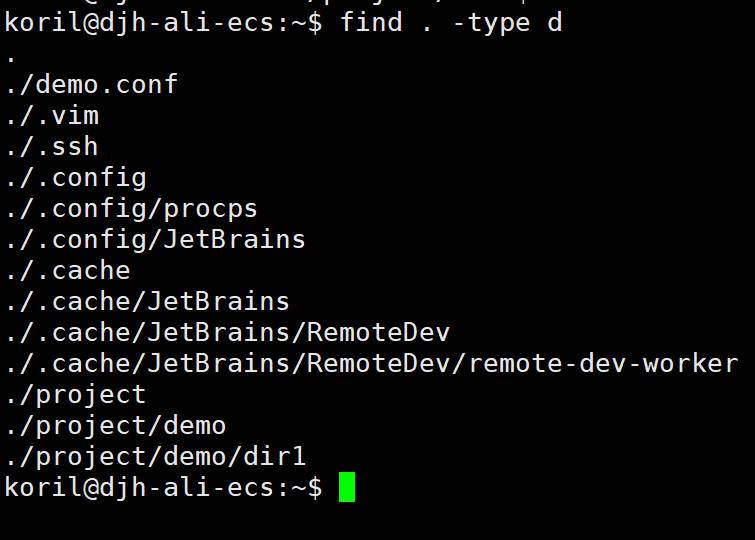The image size is (755, 540).
Task: Click the standalone './project' output line
Action: [x=75, y=394]
